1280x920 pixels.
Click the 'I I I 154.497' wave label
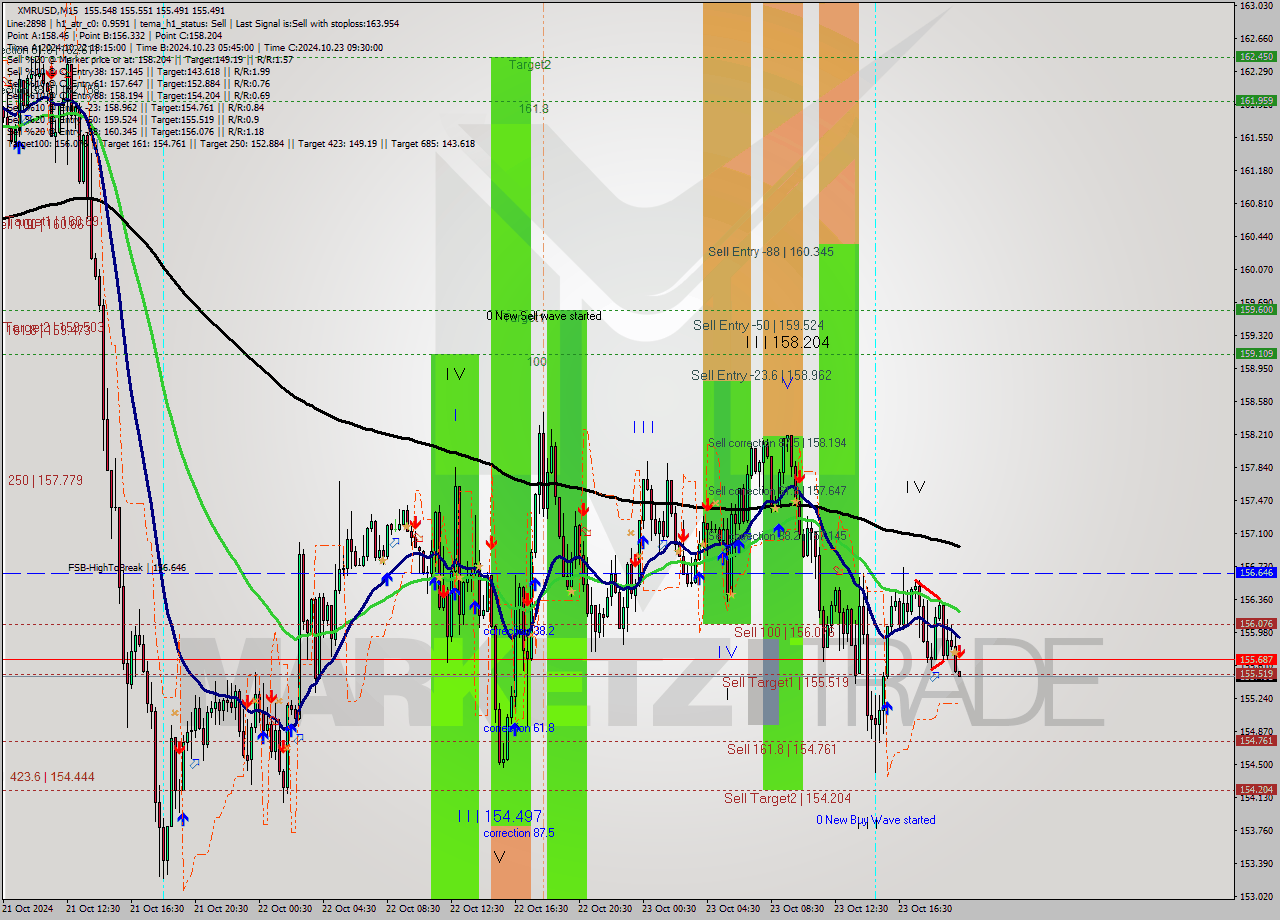(x=500, y=817)
